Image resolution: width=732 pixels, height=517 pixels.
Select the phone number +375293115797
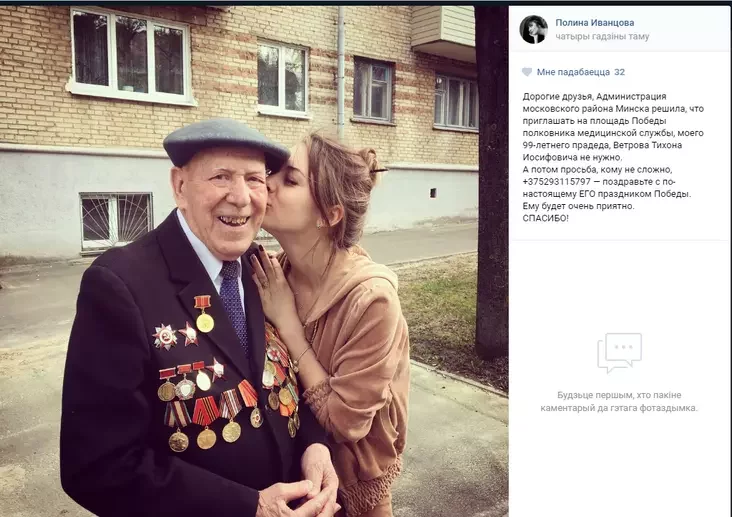[556, 182]
